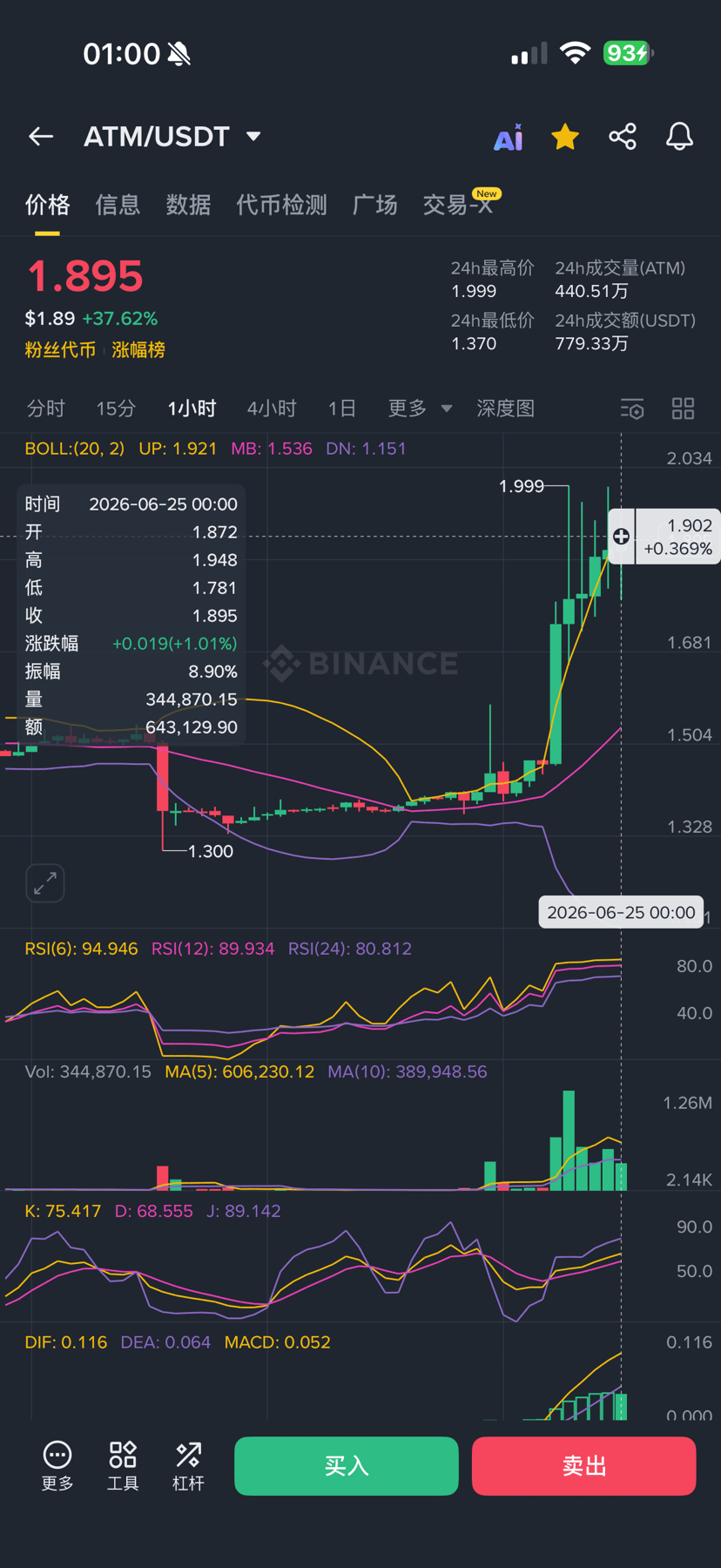This screenshot has height=1568, width=721.
Task: Open the 工具 tools icon
Action: point(123,1466)
